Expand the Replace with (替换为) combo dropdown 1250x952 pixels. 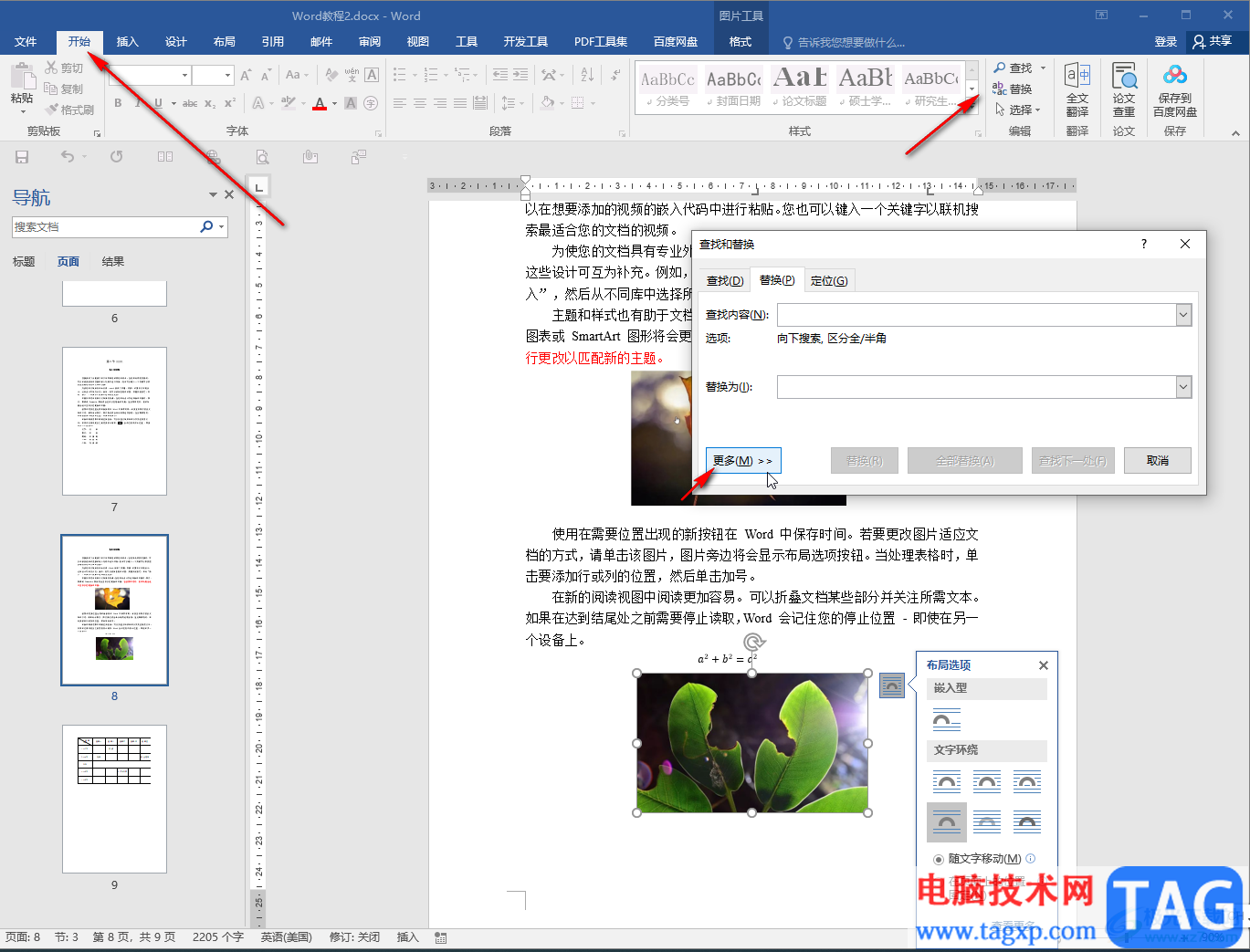(1183, 387)
